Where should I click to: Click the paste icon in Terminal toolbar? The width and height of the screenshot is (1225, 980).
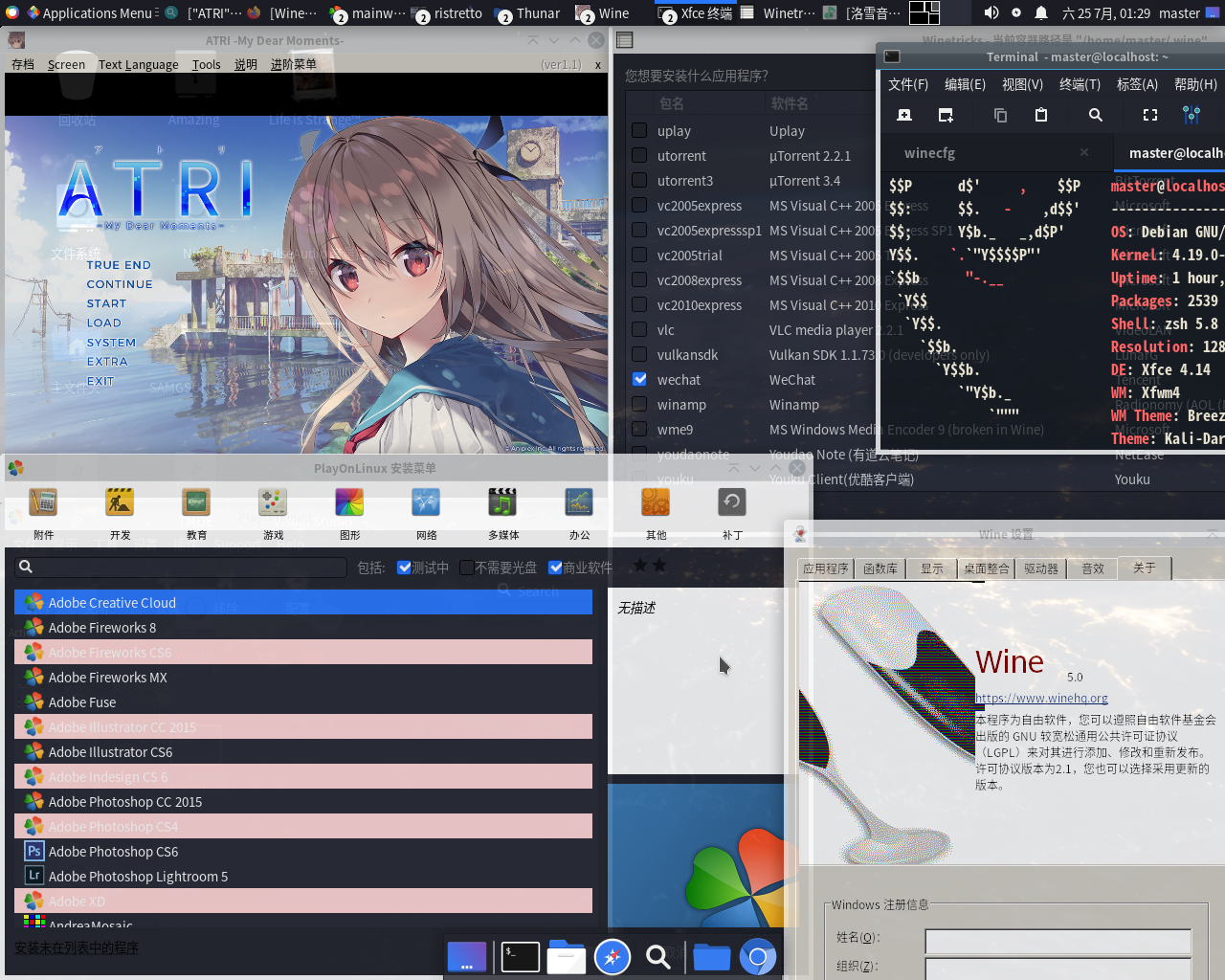tap(1041, 115)
